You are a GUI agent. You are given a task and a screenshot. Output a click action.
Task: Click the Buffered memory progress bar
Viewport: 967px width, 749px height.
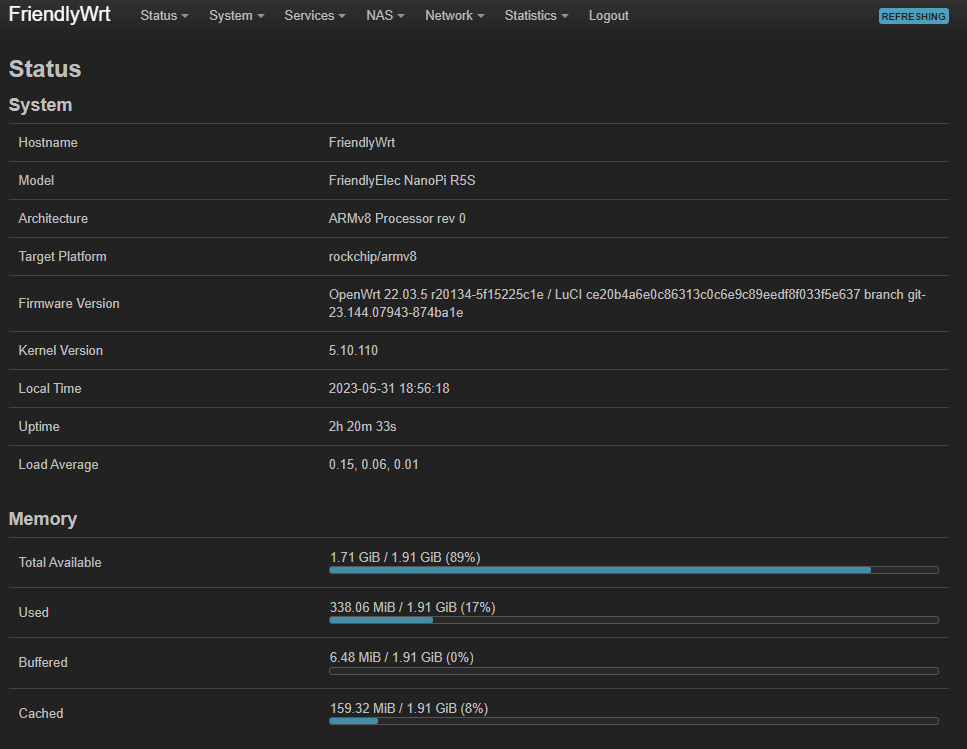coord(633,670)
